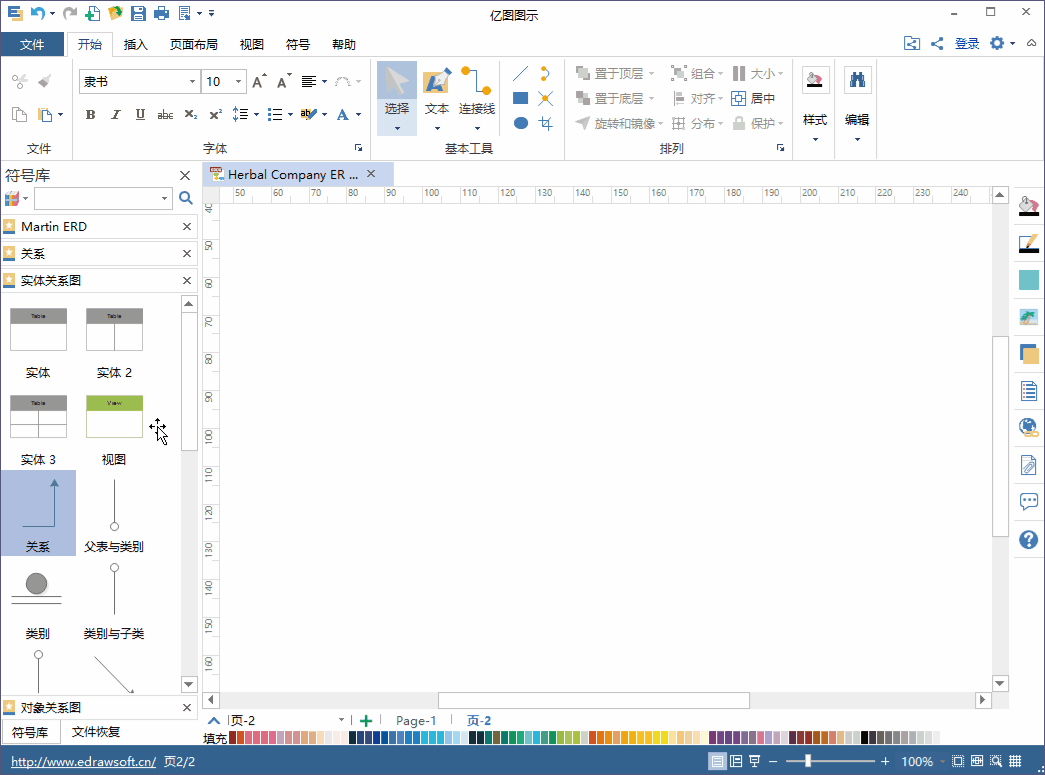This screenshot has width=1045, height=775.
Task: Choose the Select pointer tool
Action: [x=397, y=99]
